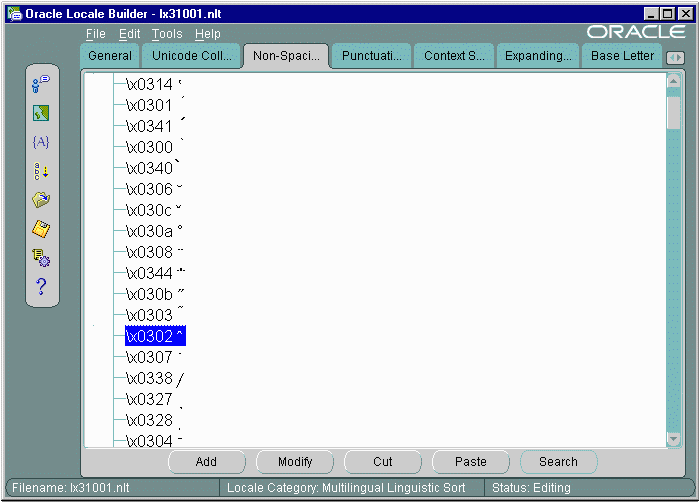Select the \x0314 tree entry
This screenshot has height=503, width=700.
(x=149, y=84)
